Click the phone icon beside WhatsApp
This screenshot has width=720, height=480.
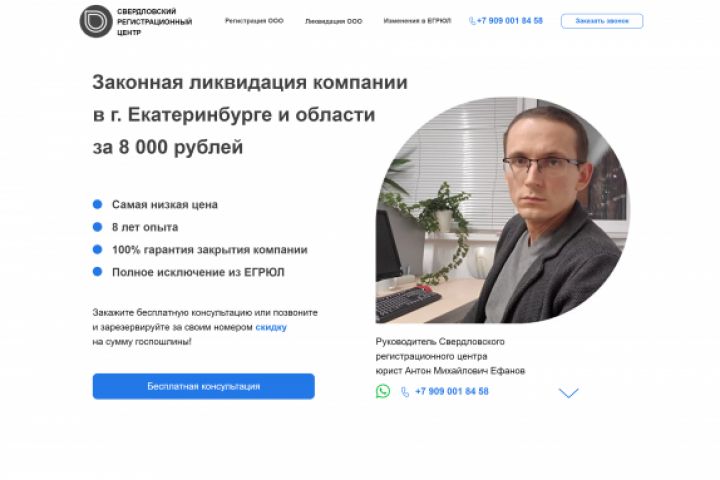pos(405,392)
